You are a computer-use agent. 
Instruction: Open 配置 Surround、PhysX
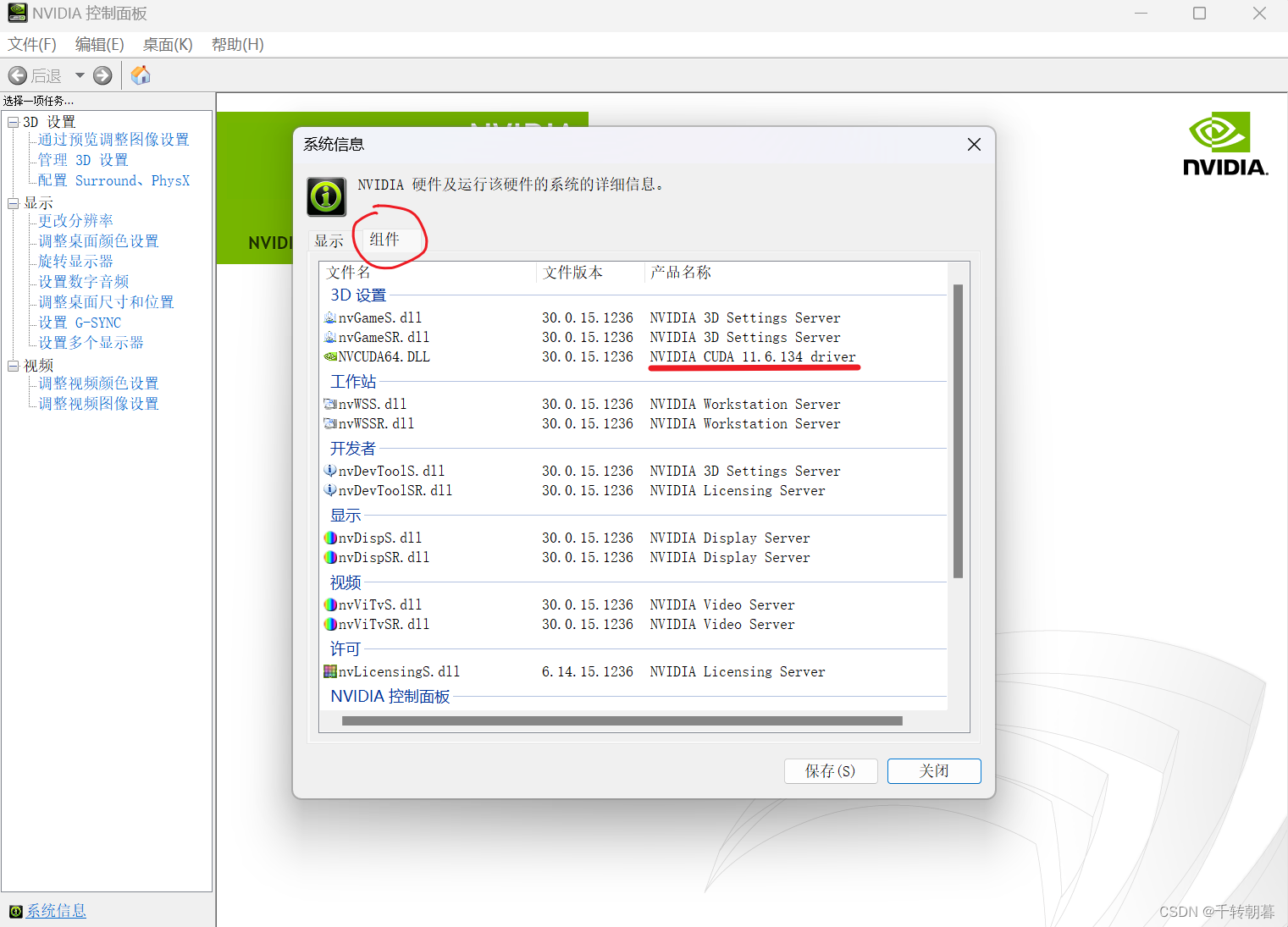tap(113, 180)
